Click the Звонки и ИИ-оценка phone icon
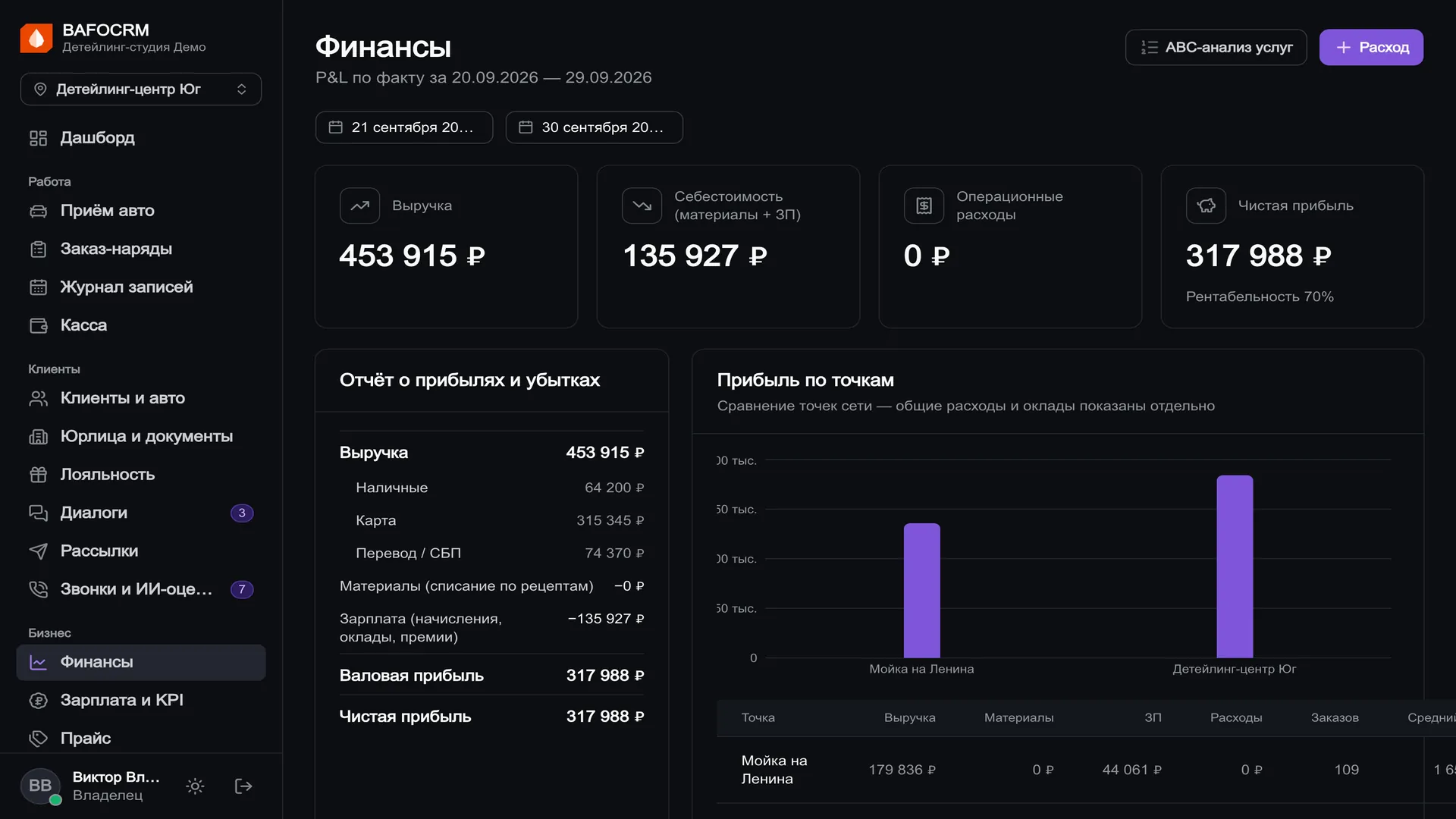The width and height of the screenshot is (1456, 819). [39, 589]
